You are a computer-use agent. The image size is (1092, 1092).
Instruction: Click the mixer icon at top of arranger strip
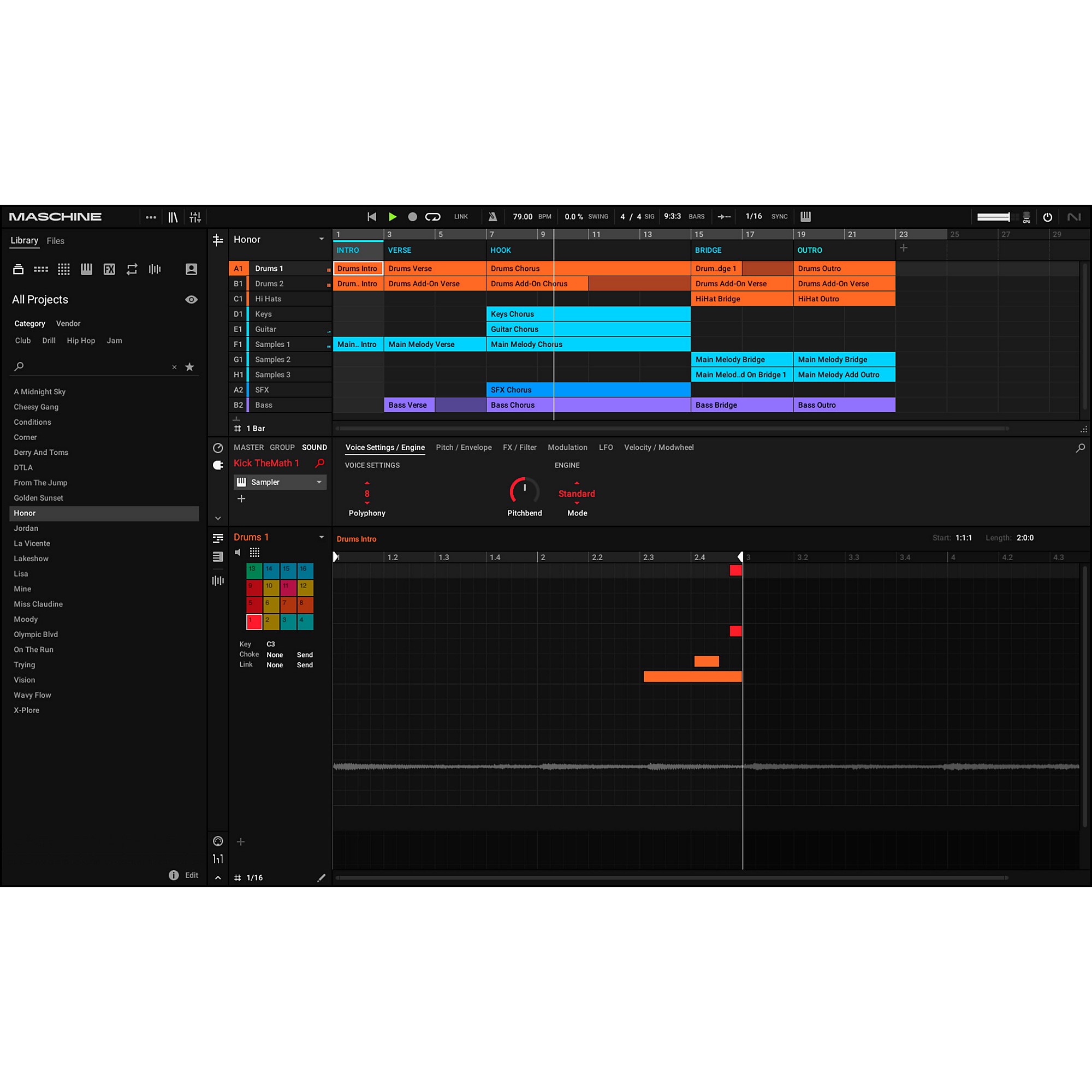pos(218,240)
